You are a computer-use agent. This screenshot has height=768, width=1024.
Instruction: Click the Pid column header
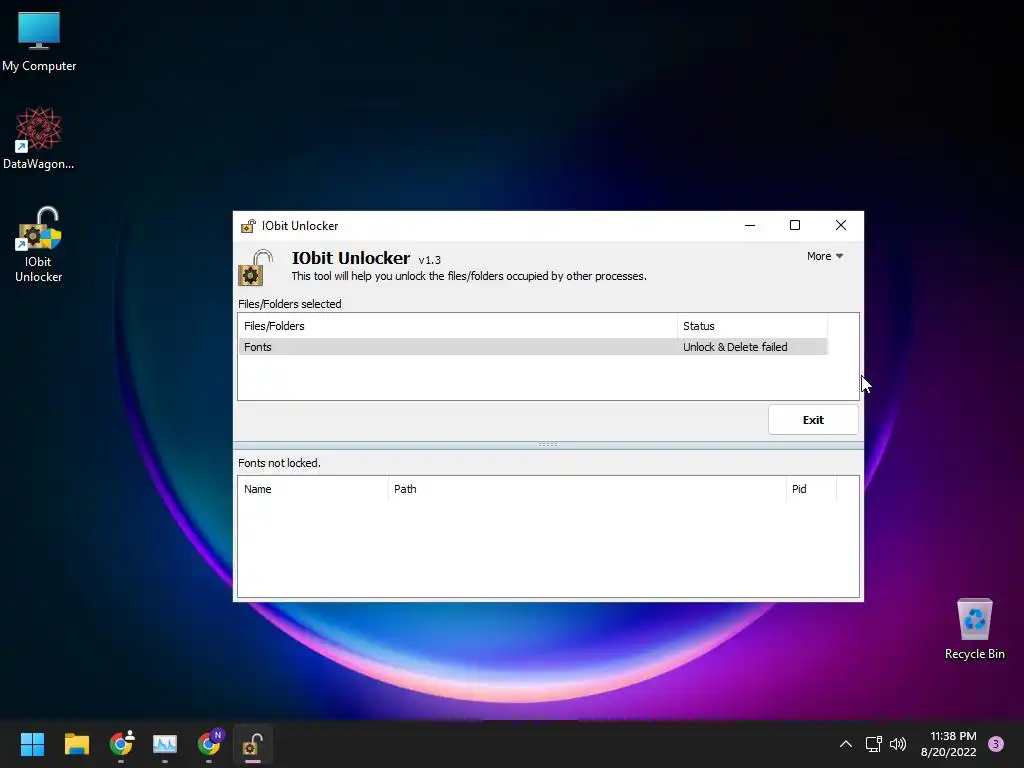point(811,489)
